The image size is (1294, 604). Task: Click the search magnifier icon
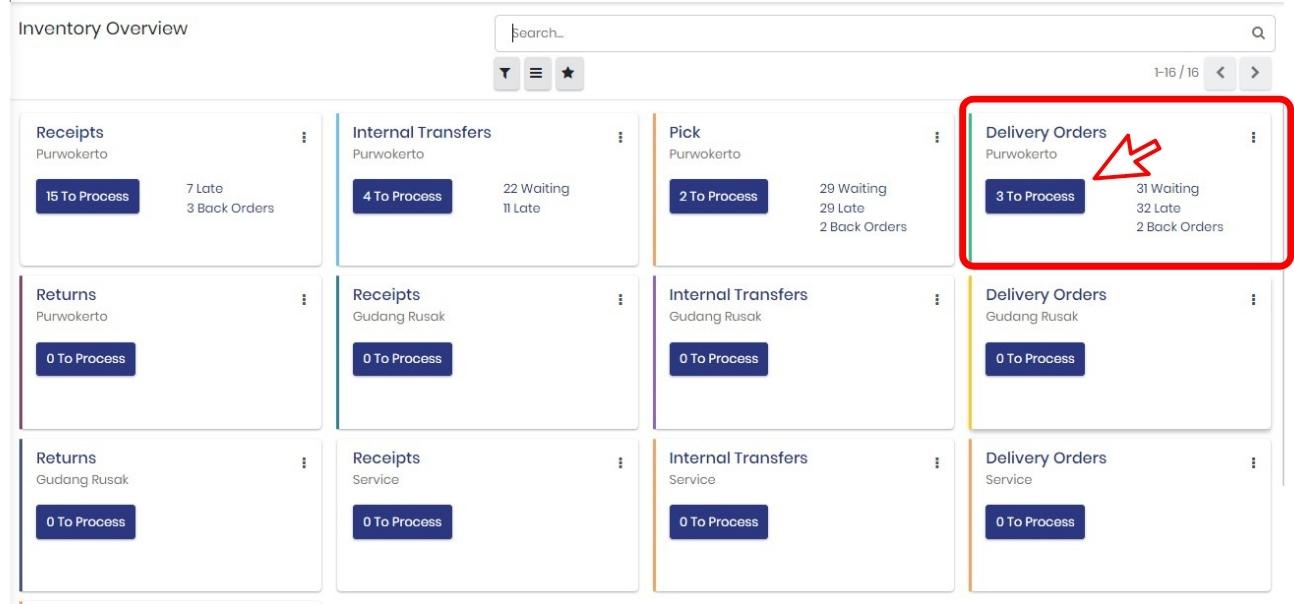tap(1259, 33)
